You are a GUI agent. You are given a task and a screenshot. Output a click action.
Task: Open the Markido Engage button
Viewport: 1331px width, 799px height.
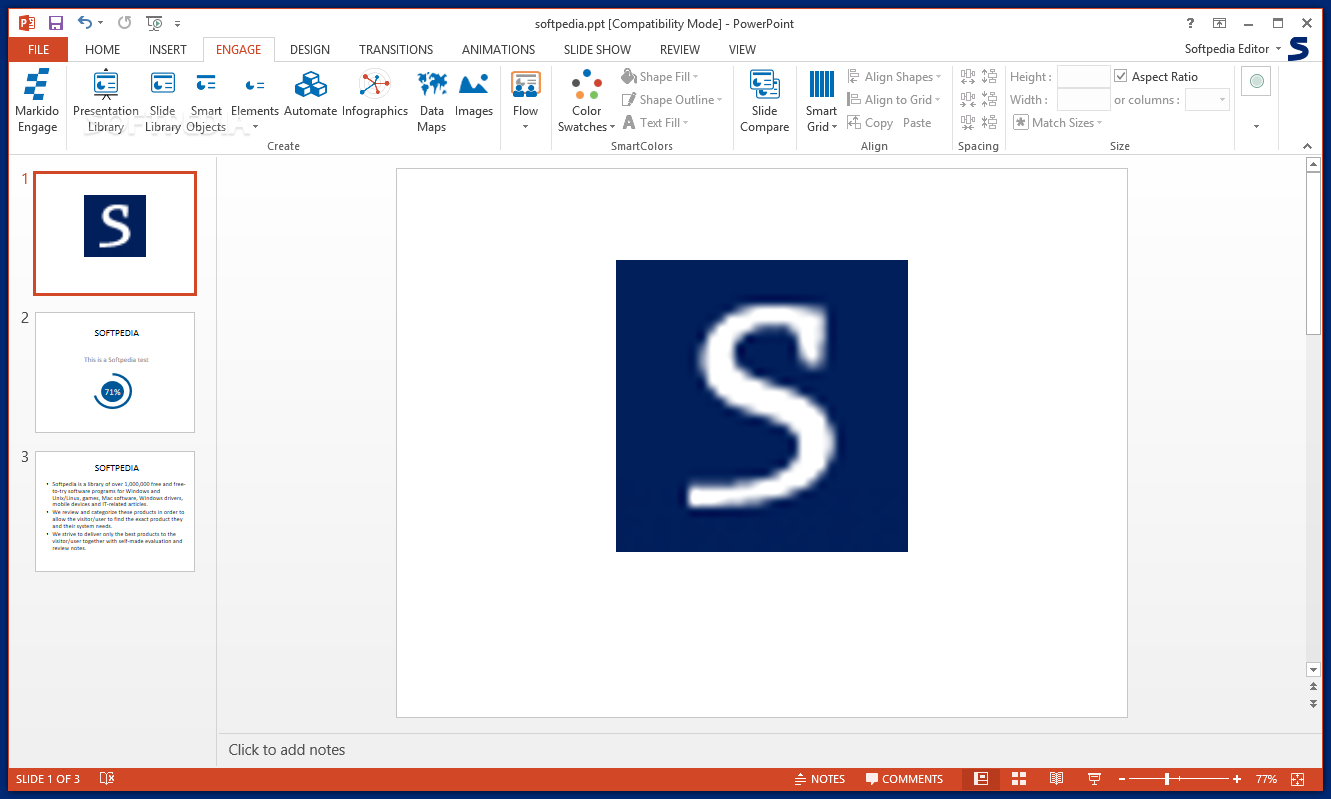pos(37,101)
